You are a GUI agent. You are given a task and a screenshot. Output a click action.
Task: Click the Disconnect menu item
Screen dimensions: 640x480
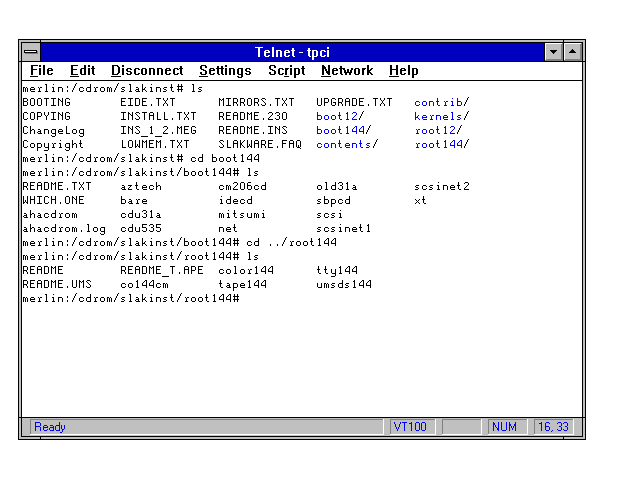point(147,71)
